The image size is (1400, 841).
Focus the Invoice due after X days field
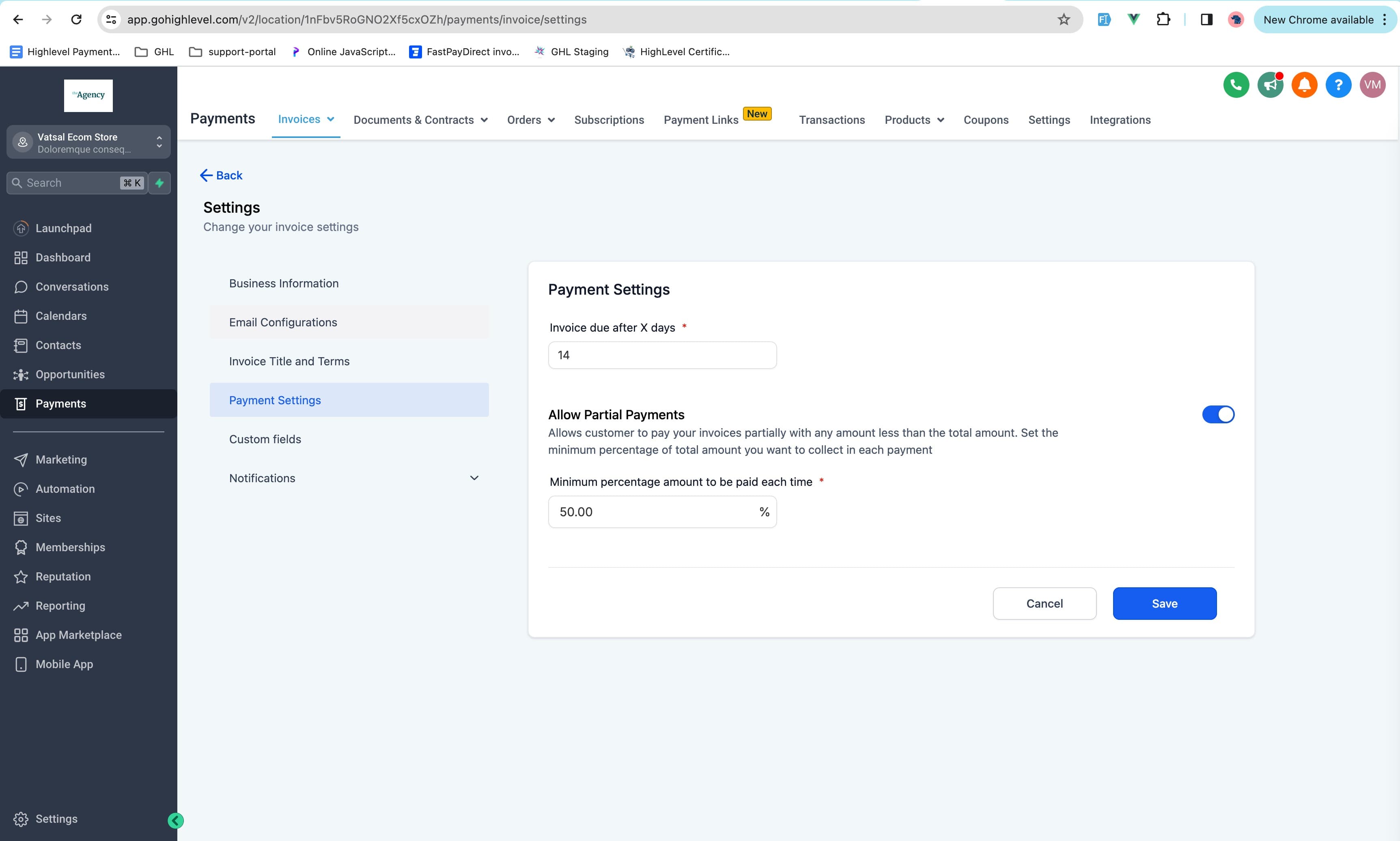pos(662,355)
